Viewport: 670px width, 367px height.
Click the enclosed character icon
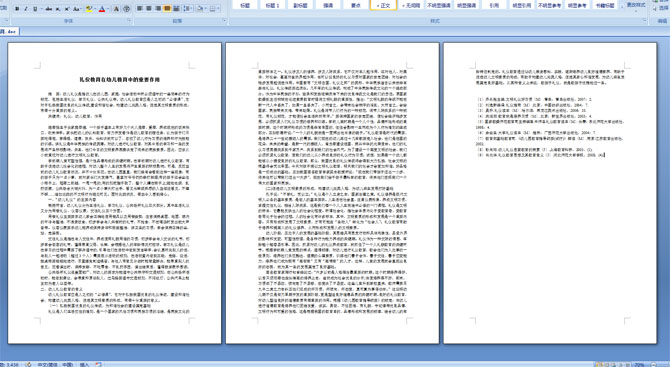pyautogui.click(x=126, y=9)
